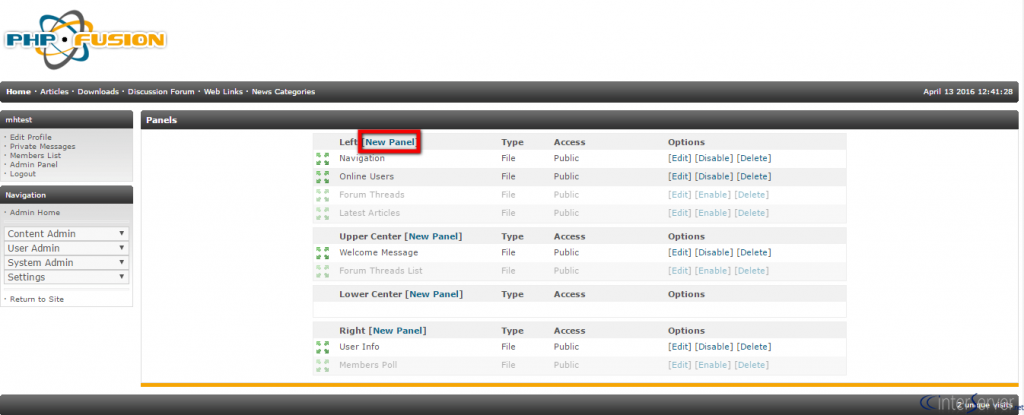Go to Admin Home link
The height and width of the screenshot is (415, 1024).
pyautogui.click(x=35, y=212)
